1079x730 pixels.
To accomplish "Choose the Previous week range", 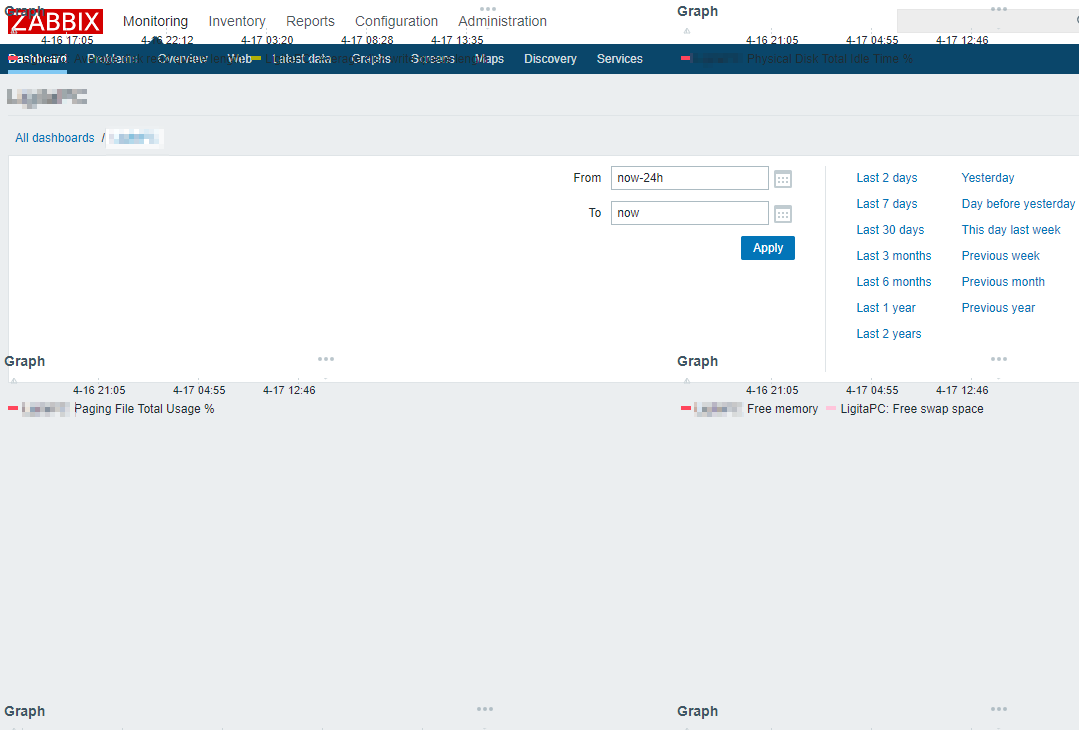I will [x=1001, y=256].
